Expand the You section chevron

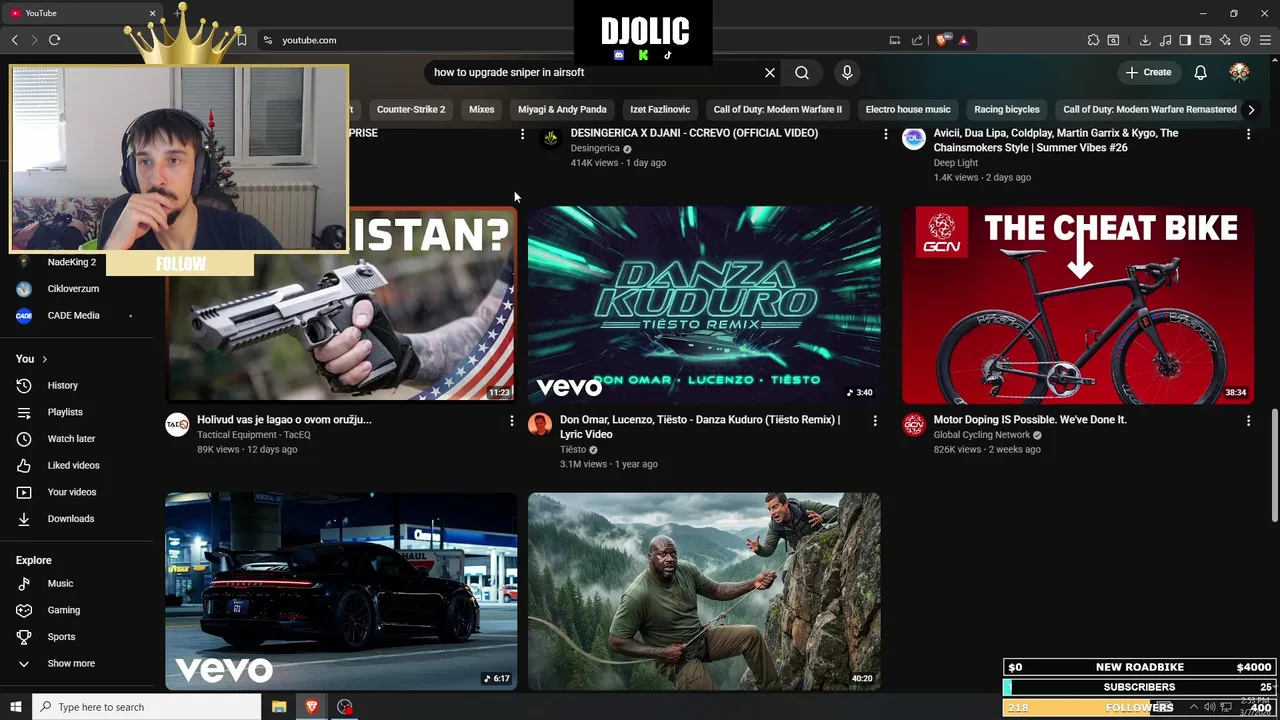44,359
